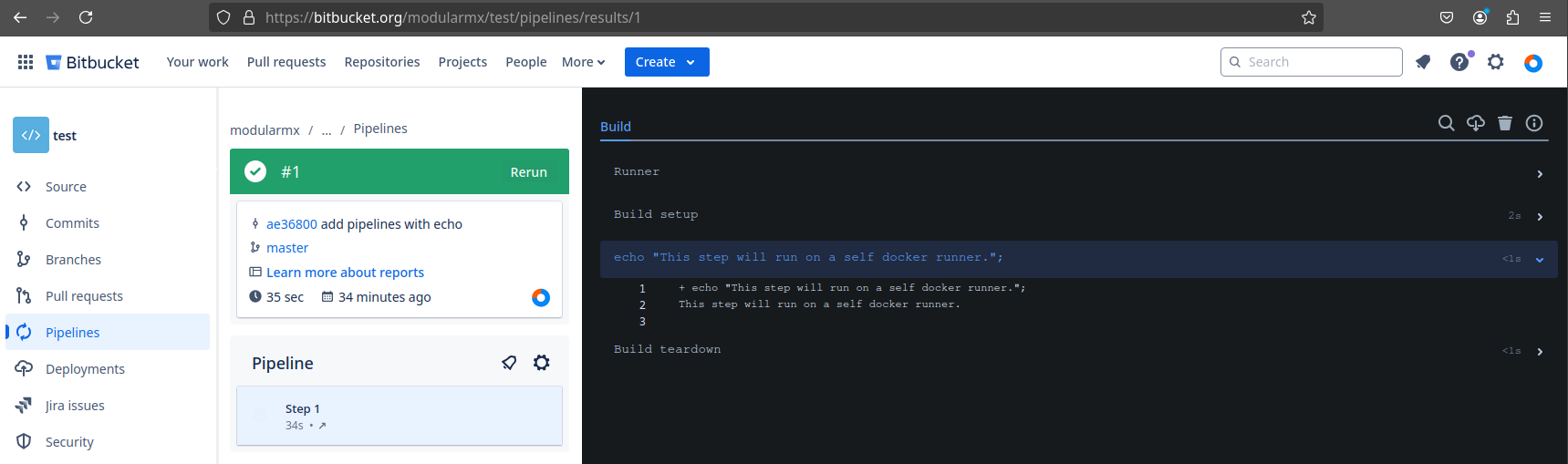Expand the Build setup log section
The width and height of the screenshot is (1568, 464).
1540,217
